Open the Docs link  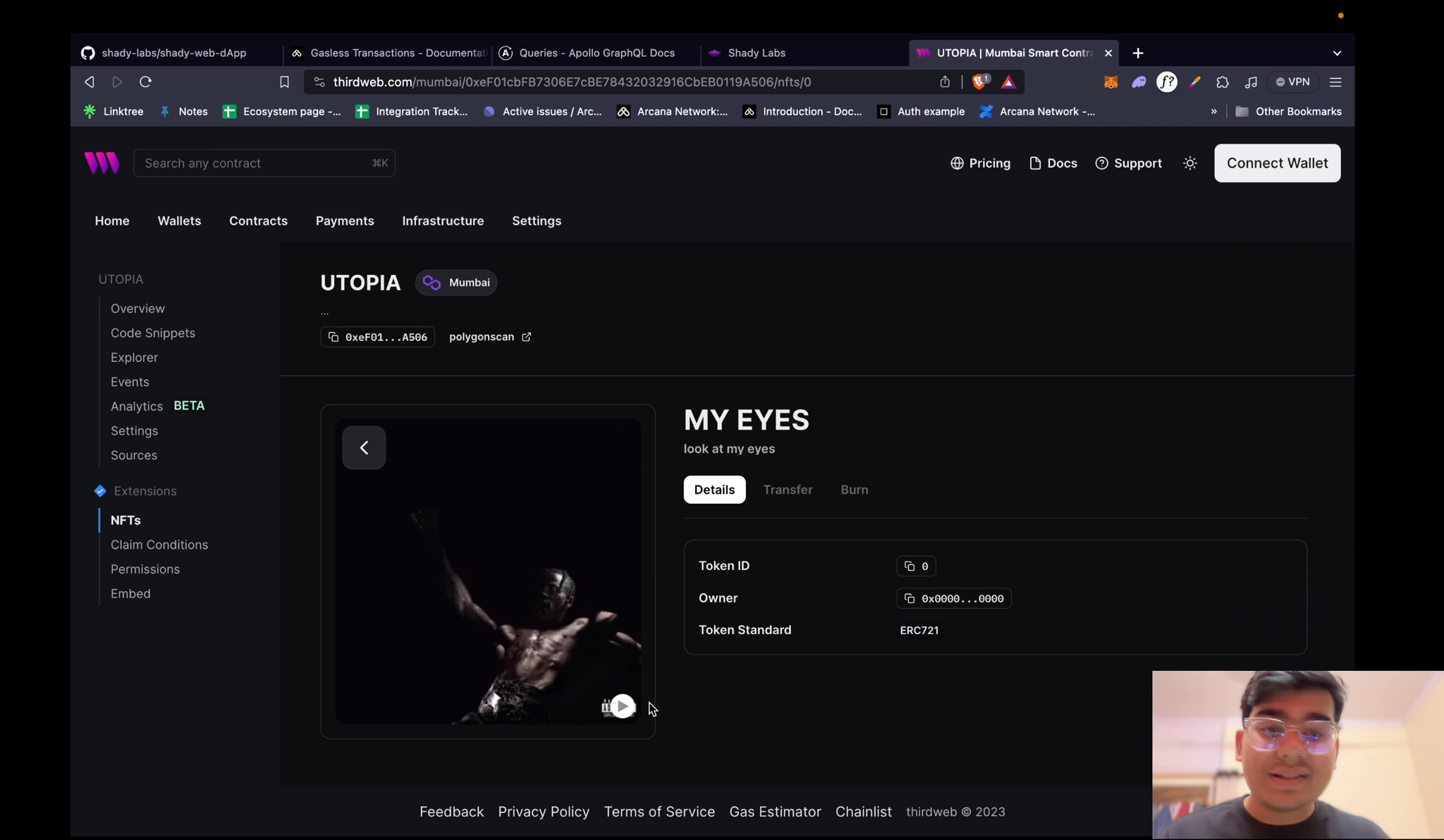point(1053,163)
